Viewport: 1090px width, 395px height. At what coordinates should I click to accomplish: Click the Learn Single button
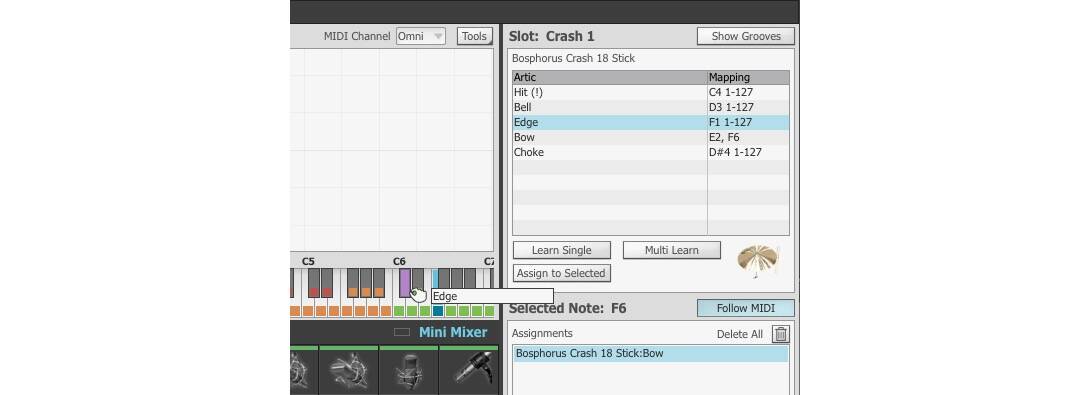(562, 250)
